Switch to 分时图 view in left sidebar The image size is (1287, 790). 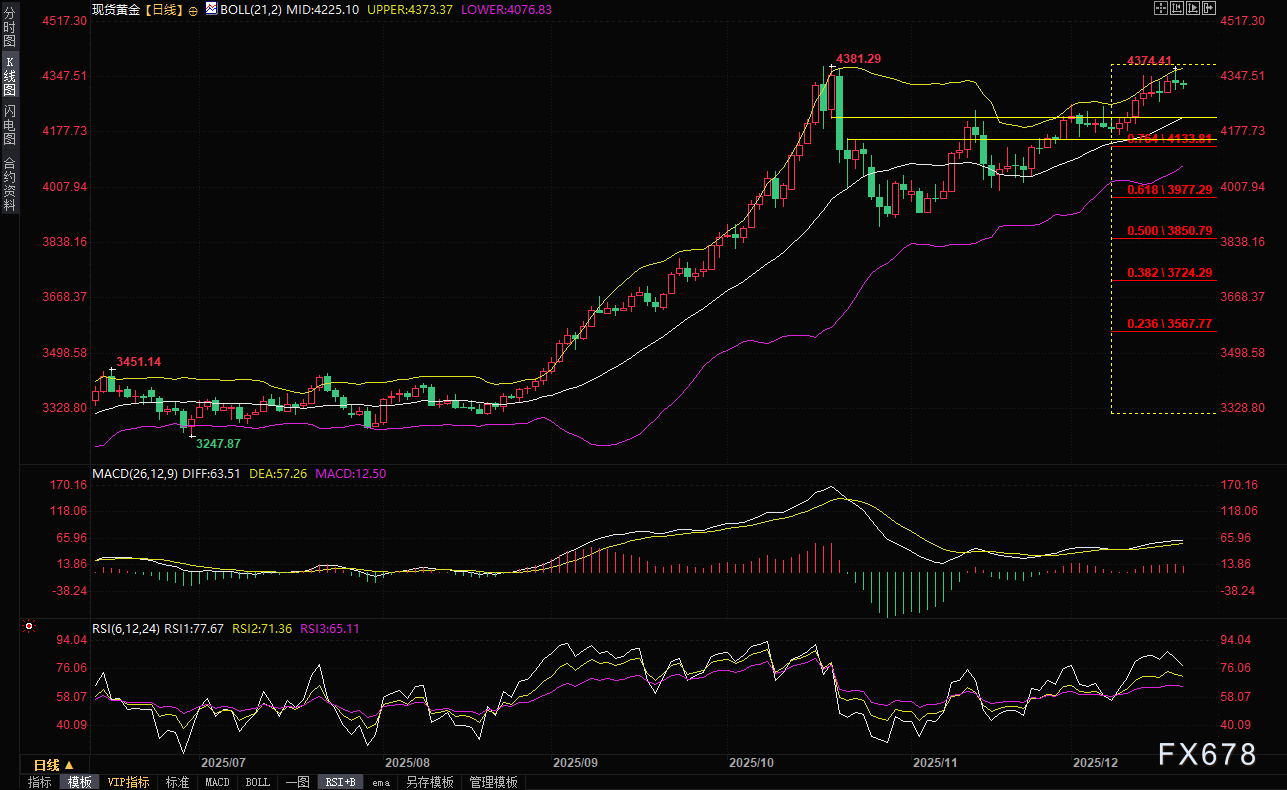click(9, 26)
